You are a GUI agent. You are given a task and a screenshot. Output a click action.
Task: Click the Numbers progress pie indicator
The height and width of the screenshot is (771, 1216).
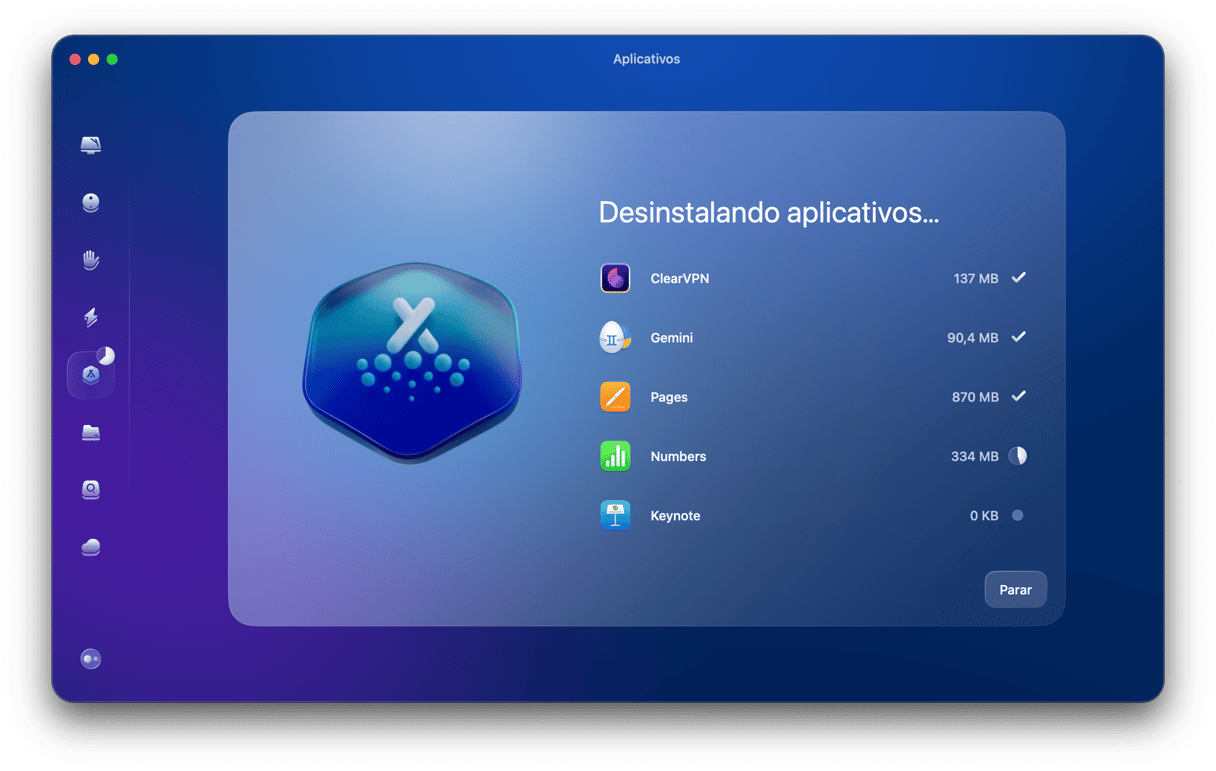pos(1018,456)
